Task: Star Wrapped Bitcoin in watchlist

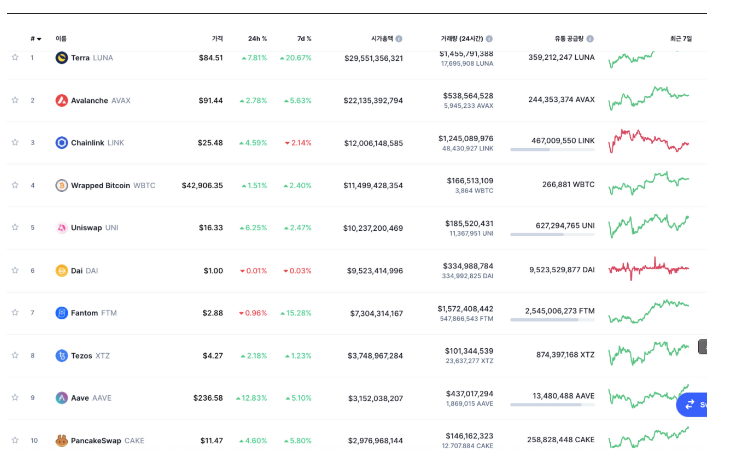Action: [15, 185]
